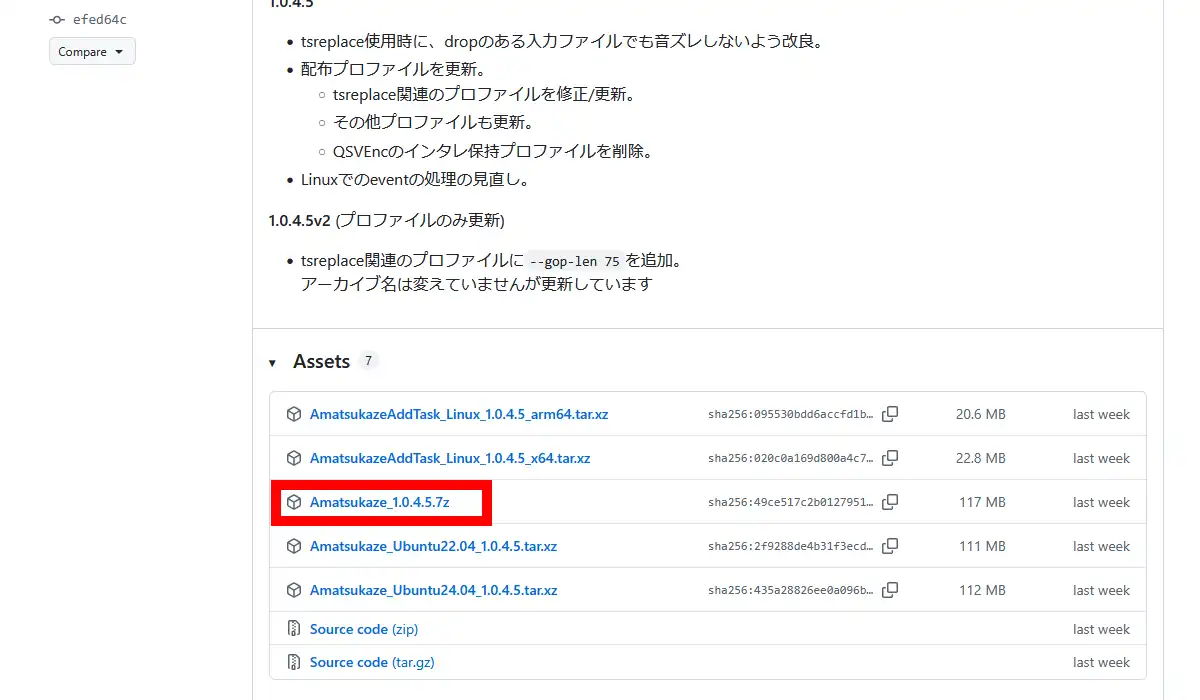
Task: Click the Assets heading text
Action: [321, 362]
